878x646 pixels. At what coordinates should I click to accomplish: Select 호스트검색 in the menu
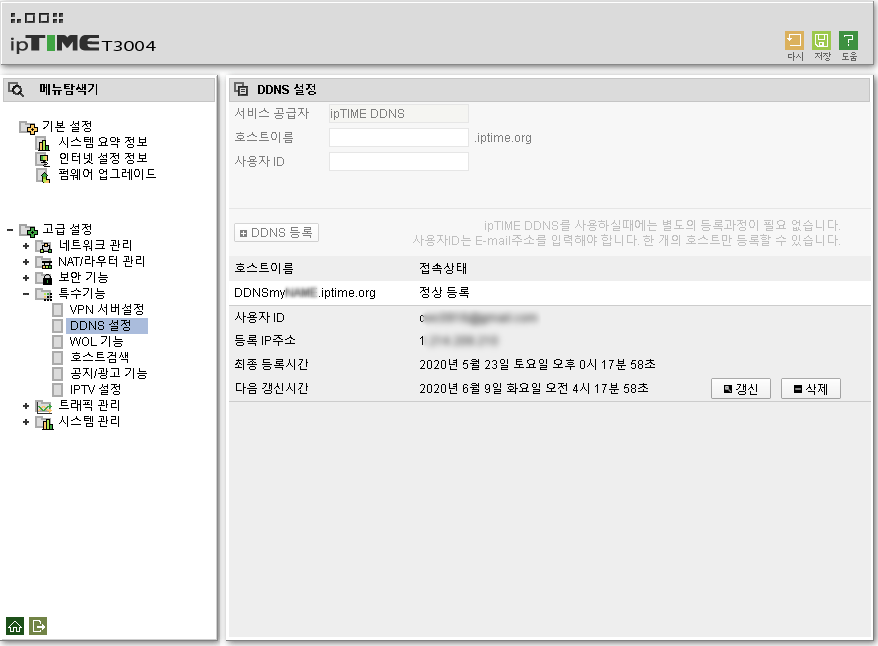click(99, 357)
